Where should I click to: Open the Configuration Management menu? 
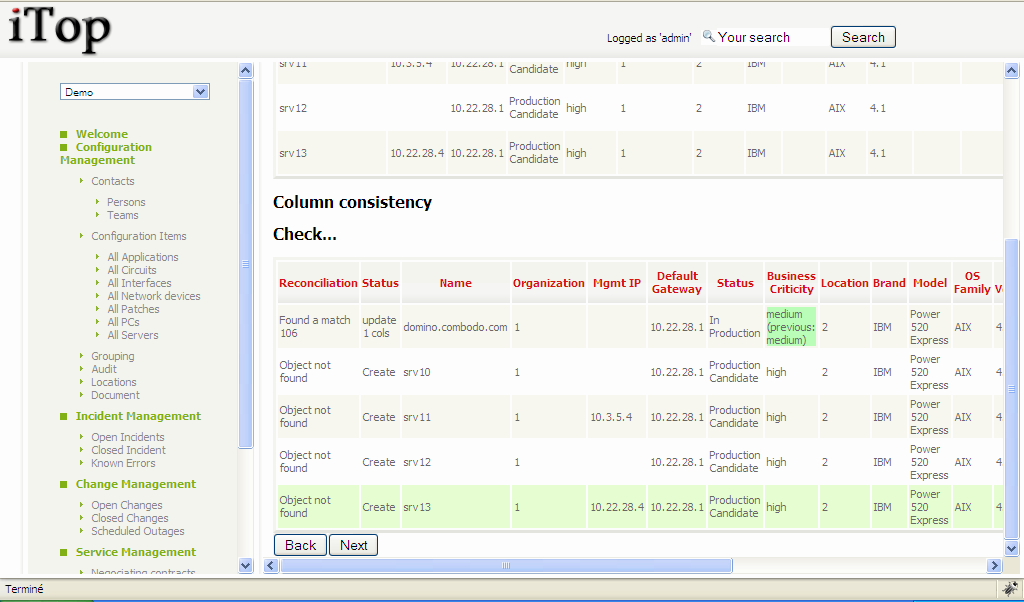point(106,153)
